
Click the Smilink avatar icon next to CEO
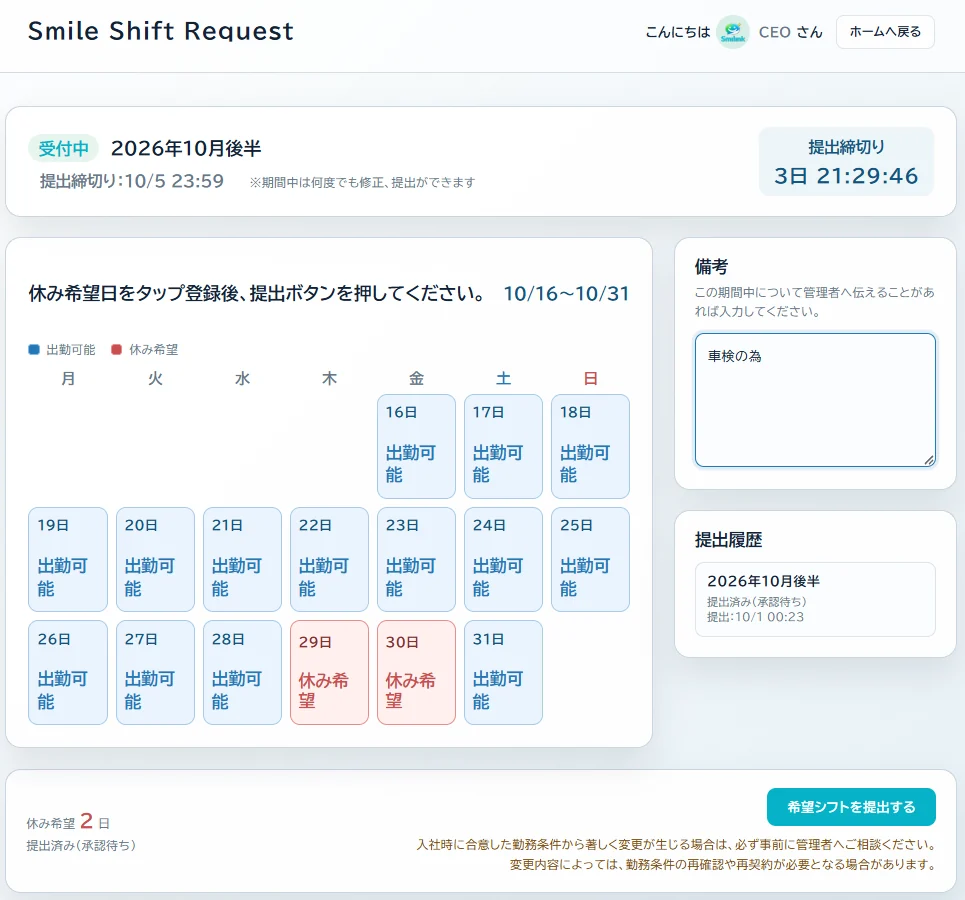(x=732, y=32)
